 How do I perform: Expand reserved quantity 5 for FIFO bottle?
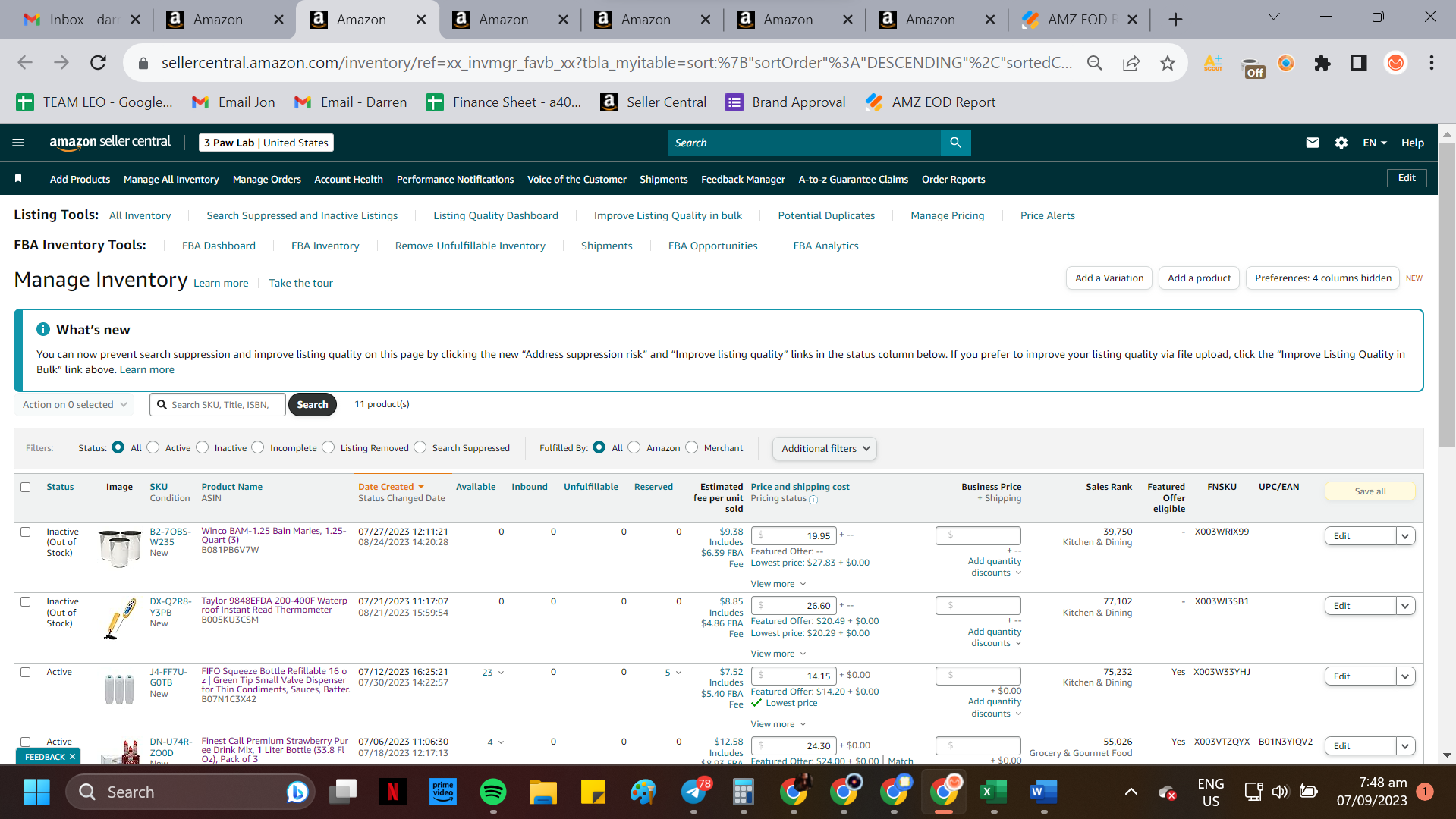point(673,673)
